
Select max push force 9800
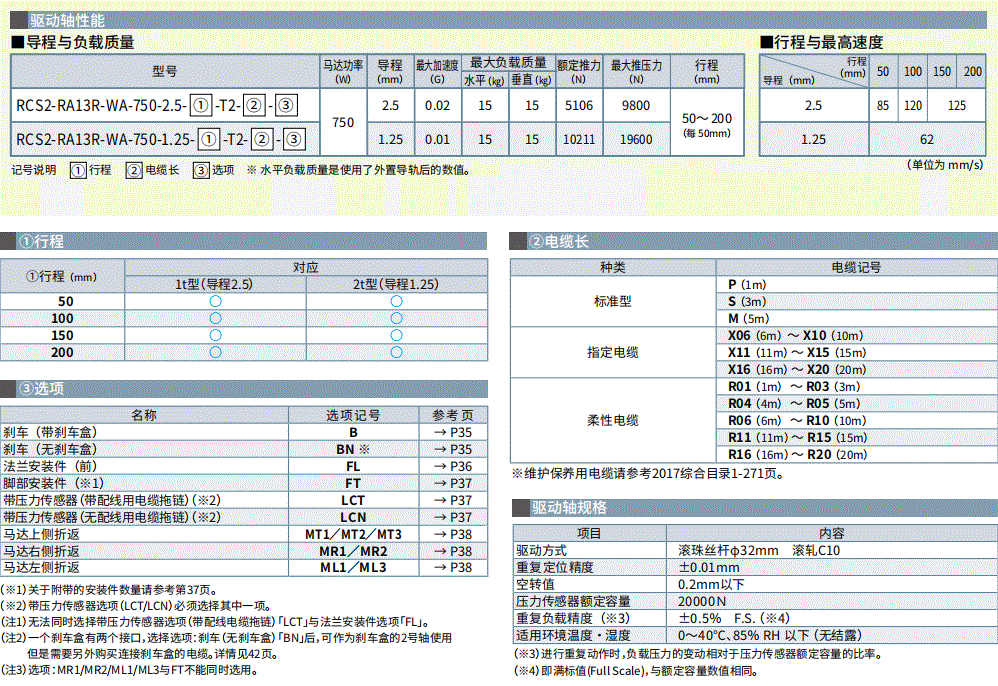pyautogui.click(x=636, y=106)
